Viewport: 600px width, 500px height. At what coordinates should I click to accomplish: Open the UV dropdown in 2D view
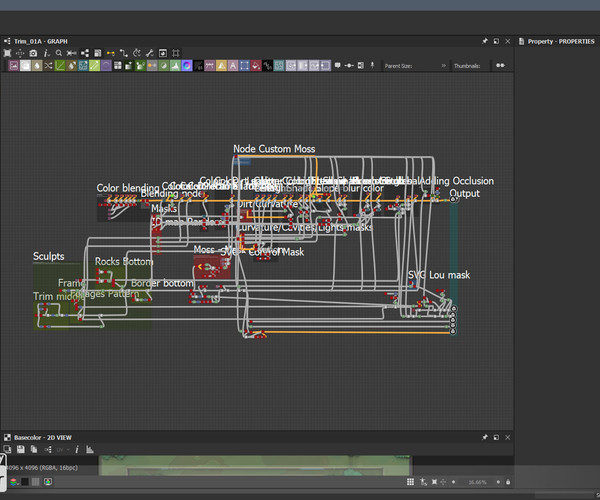coord(62,450)
